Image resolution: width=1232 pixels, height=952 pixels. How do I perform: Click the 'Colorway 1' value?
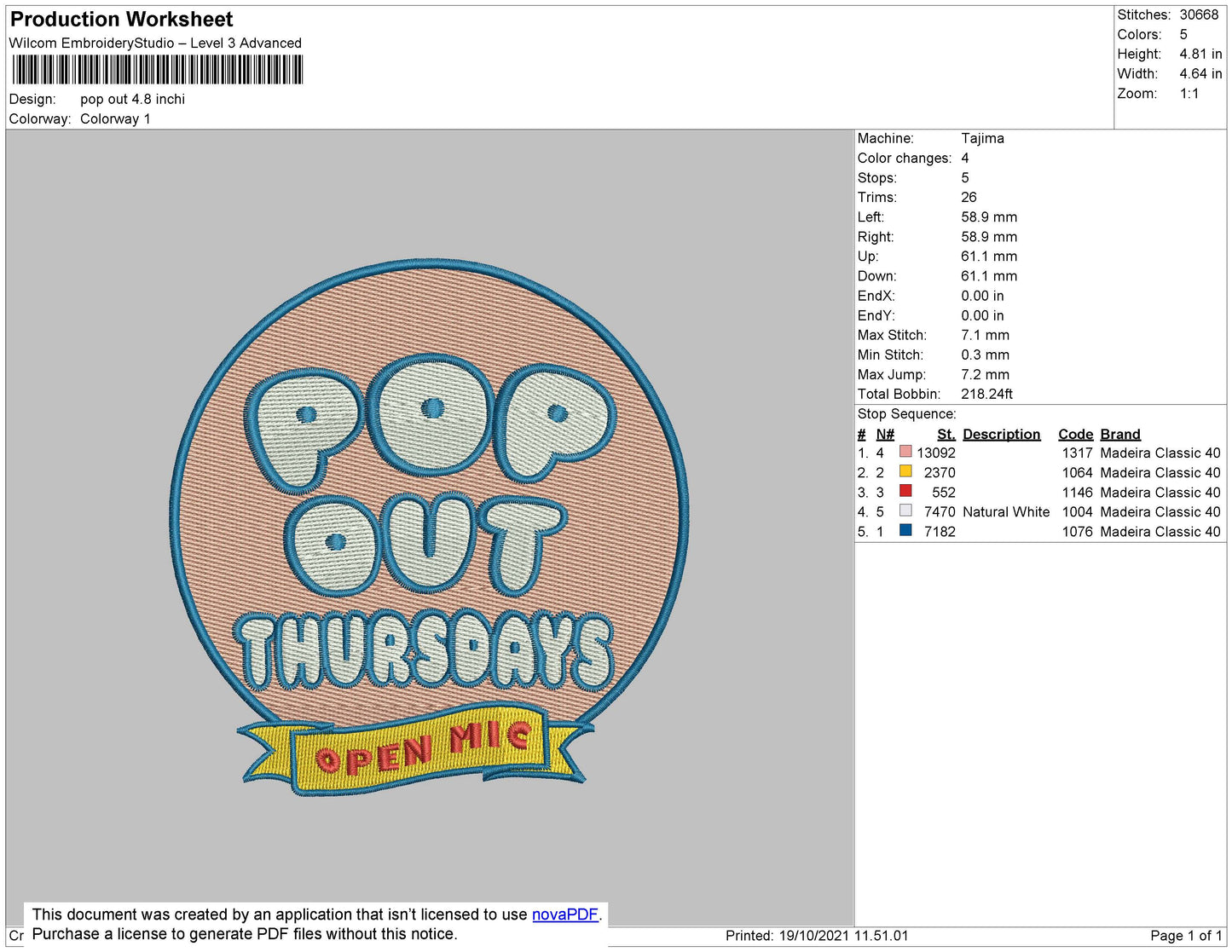pyautogui.click(x=115, y=118)
